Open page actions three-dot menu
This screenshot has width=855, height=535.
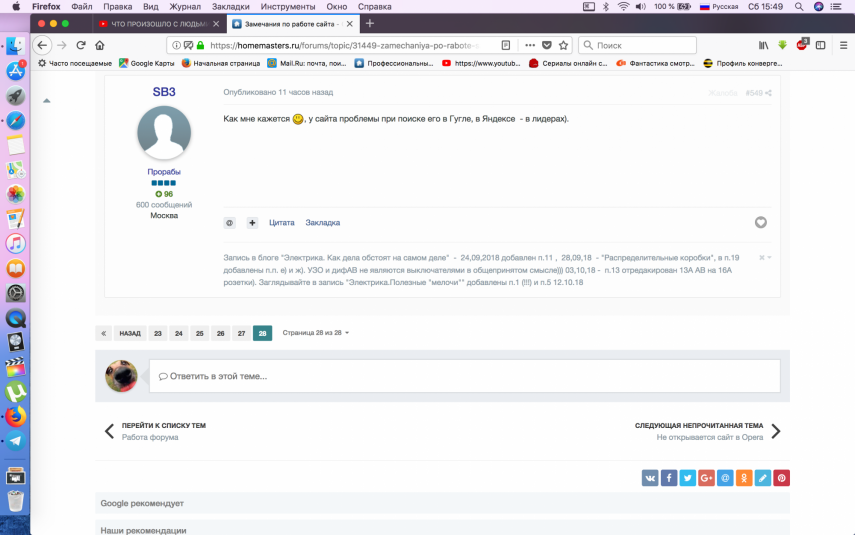pyautogui.click(x=529, y=45)
